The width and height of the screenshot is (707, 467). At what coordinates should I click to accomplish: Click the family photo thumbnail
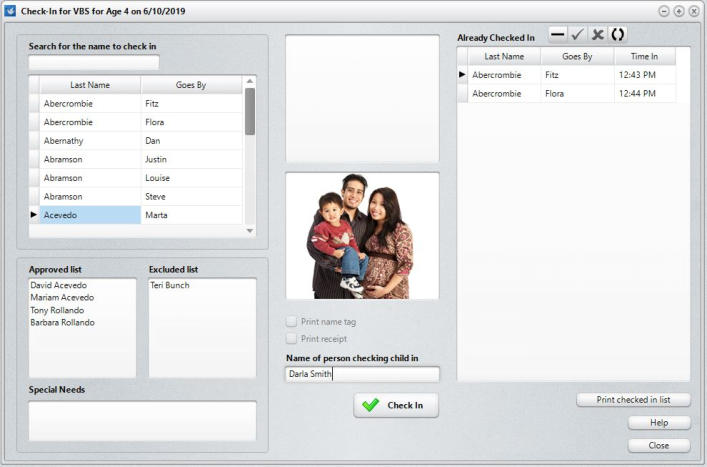coord(363,236)
